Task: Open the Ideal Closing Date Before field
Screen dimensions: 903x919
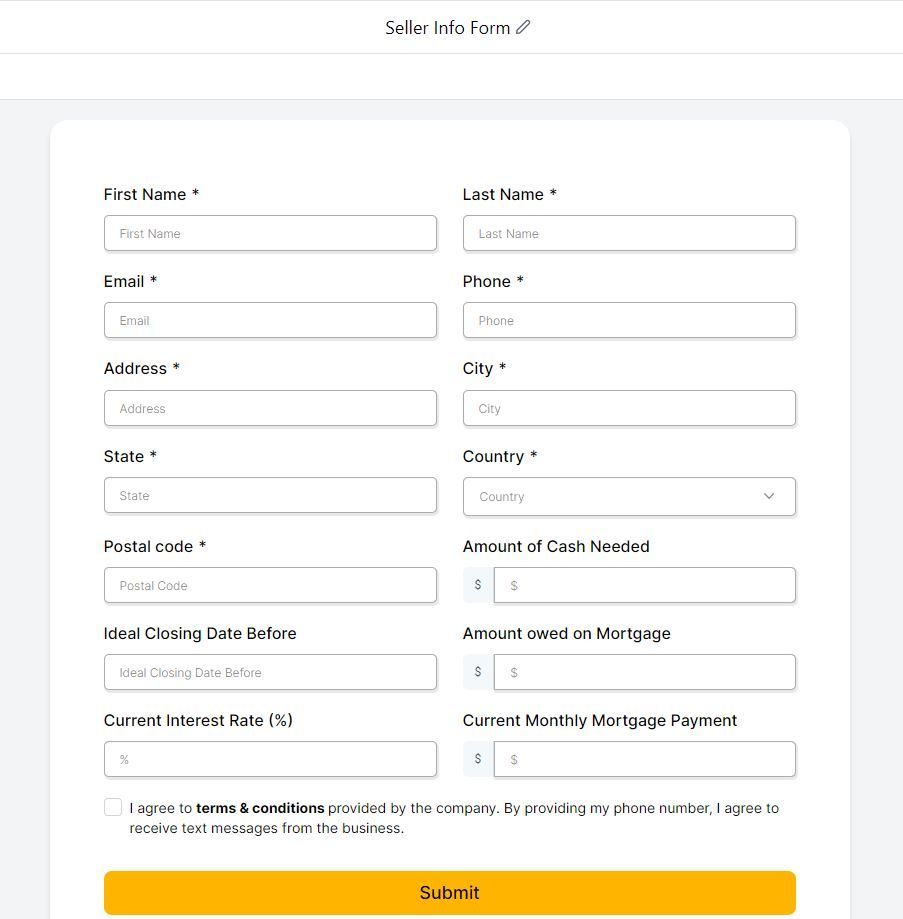Action: tap(270, 672)
